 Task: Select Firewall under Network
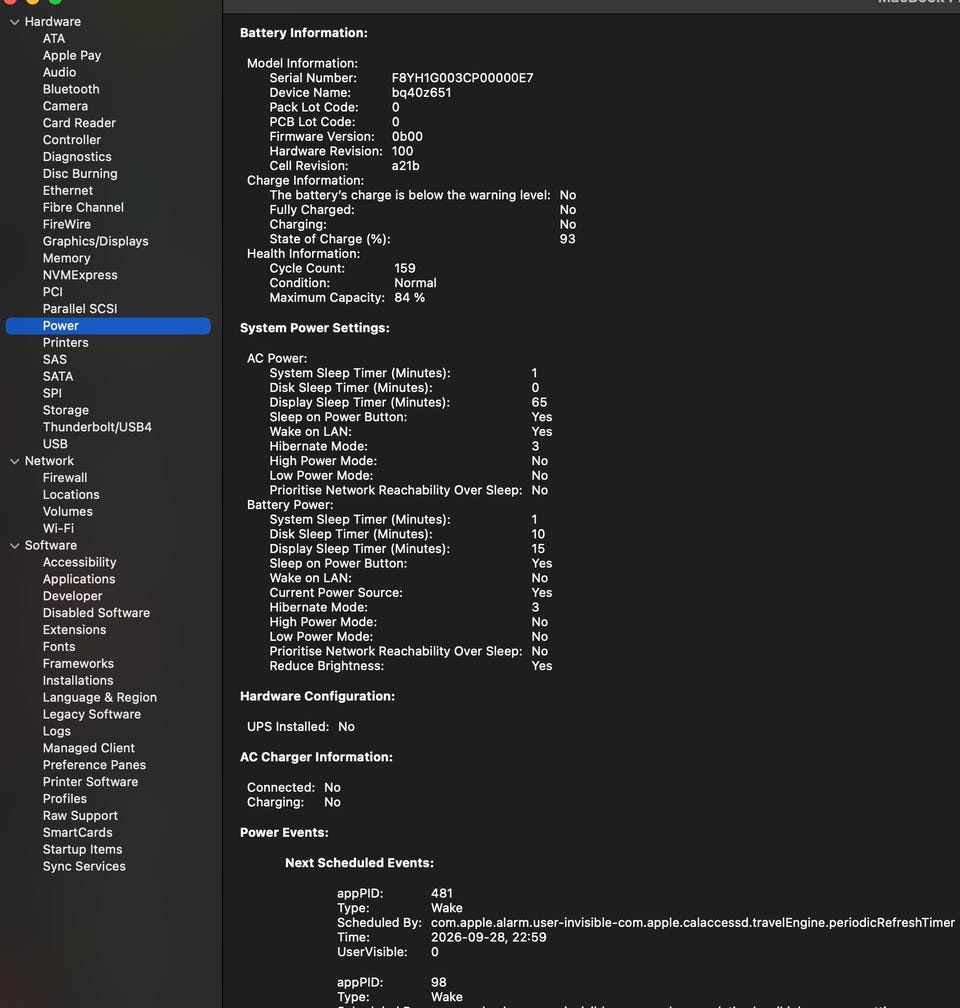(65, 478)
